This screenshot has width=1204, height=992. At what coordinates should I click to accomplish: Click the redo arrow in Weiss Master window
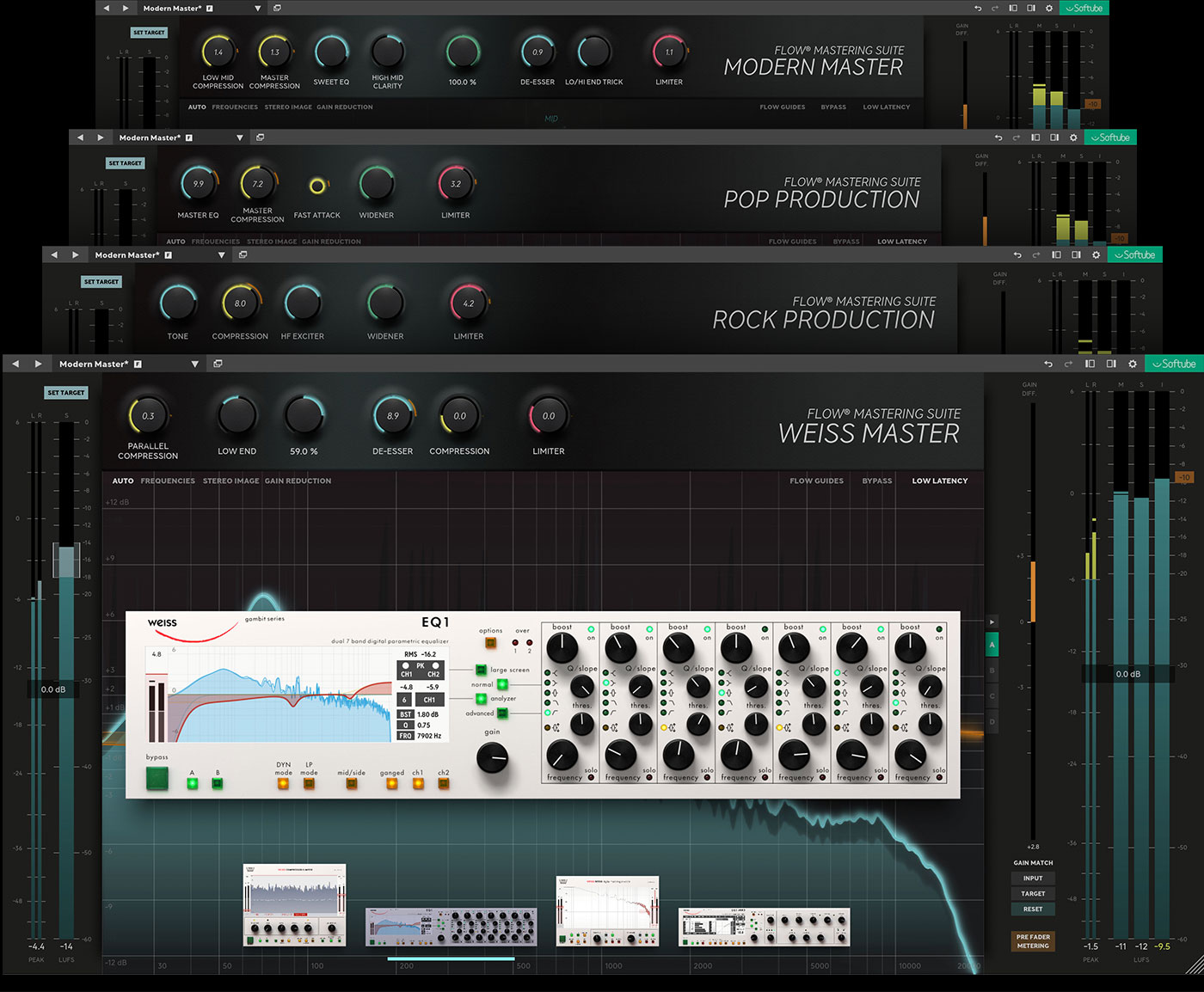pos(1068,364)
